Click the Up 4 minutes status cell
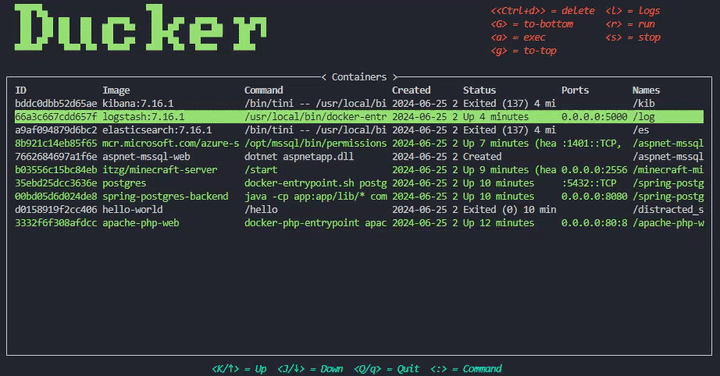This screenshot has height=376, width=720. pos(495,117)
